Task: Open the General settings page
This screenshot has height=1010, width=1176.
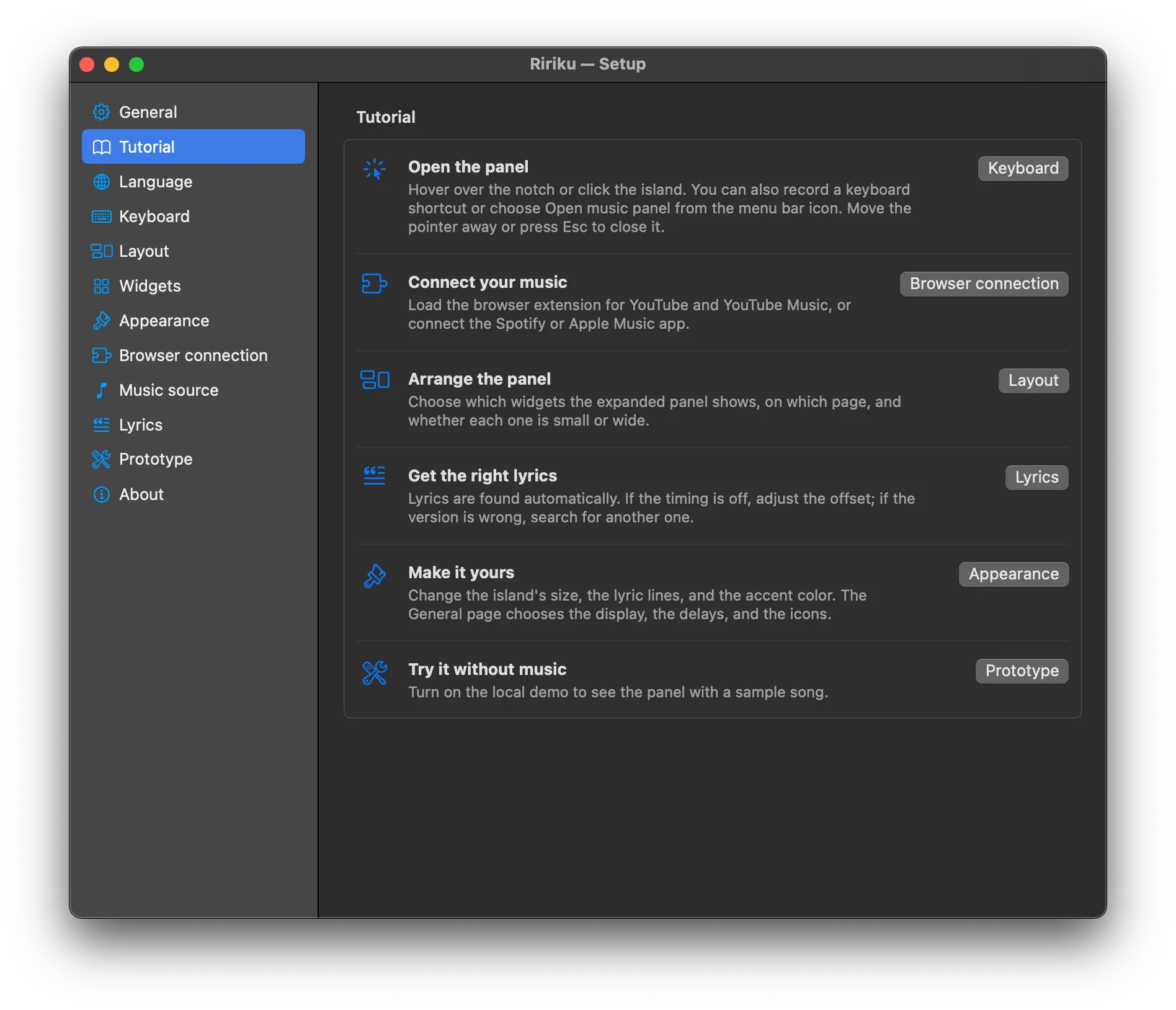Action: (194, 112)
